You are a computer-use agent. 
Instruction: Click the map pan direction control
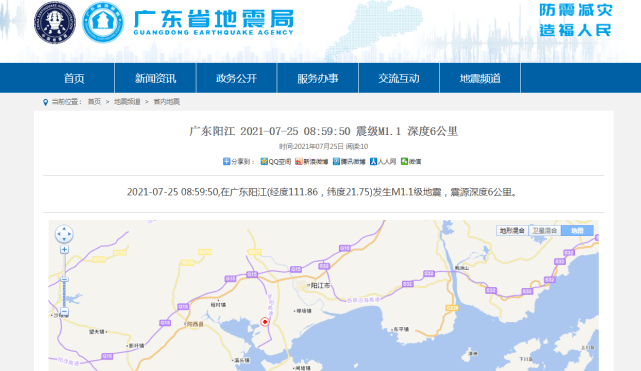(x=64, y=234)
